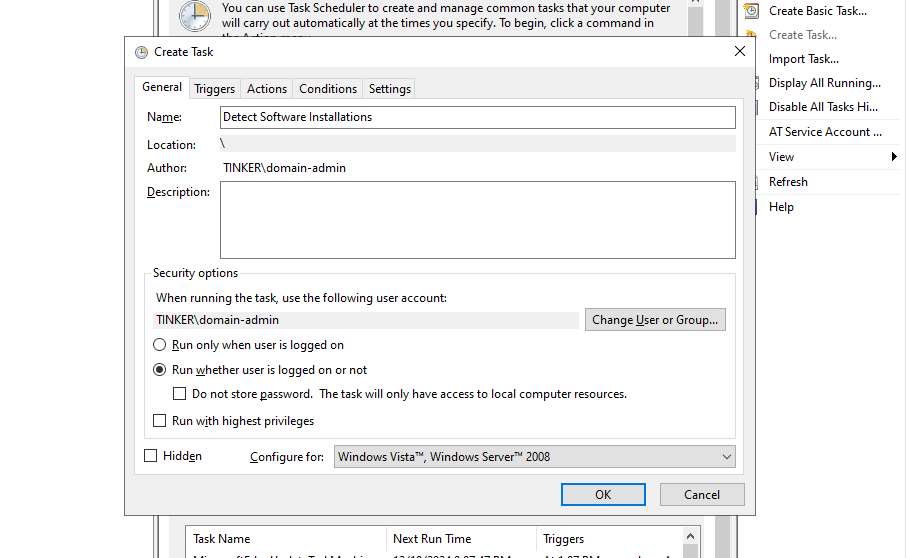Switch to the Triggers tab
Viewport: 907px width, 558px height.
click(214, 89)
